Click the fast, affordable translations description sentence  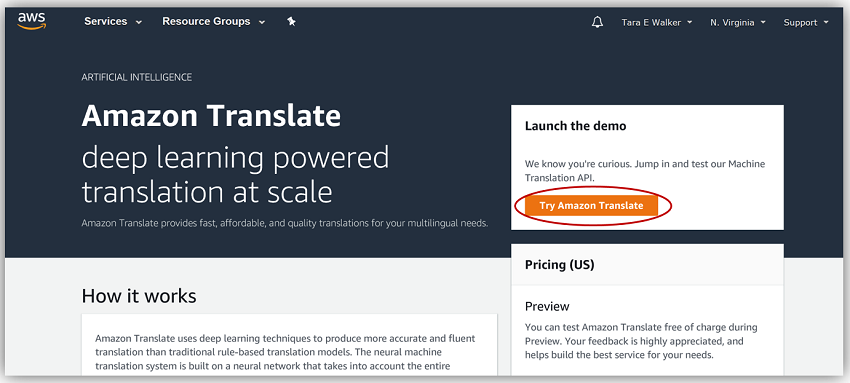point(285,223)
